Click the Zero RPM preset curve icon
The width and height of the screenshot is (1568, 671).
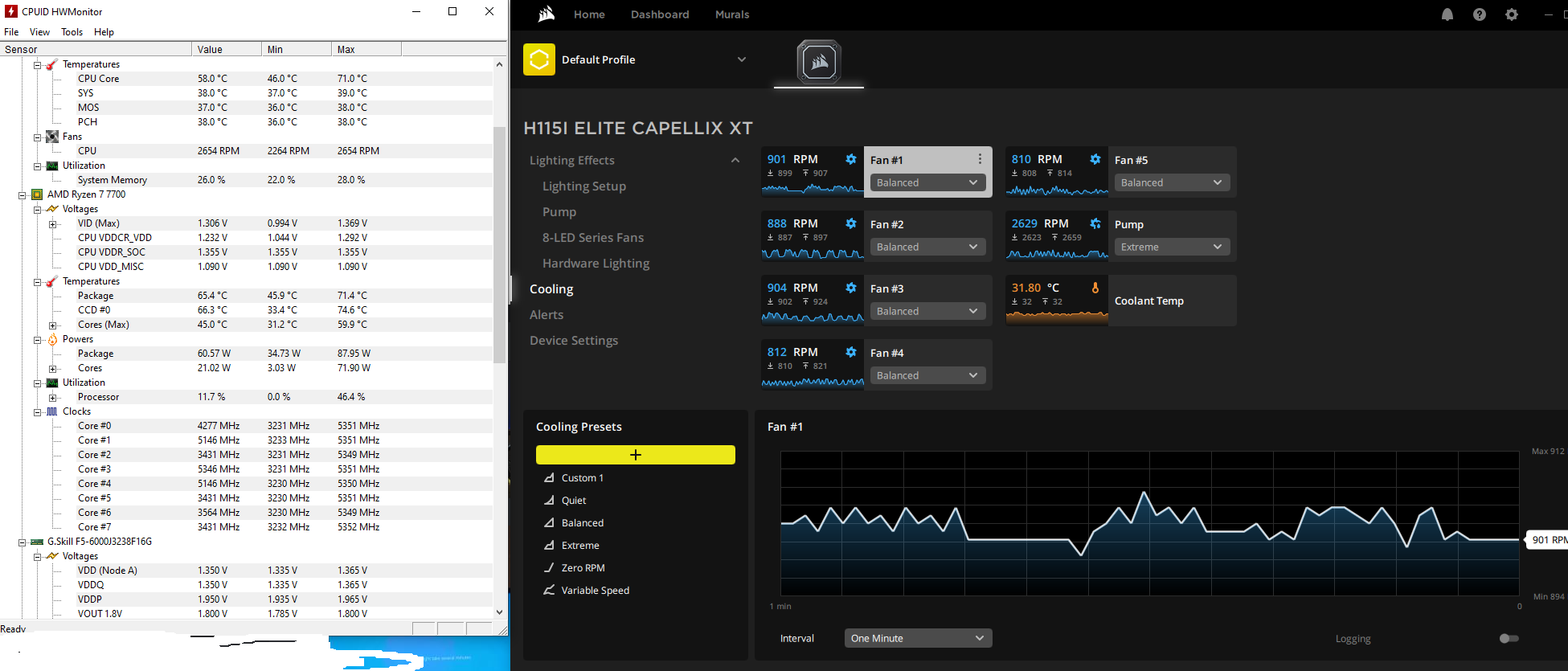tap(550, 567)
